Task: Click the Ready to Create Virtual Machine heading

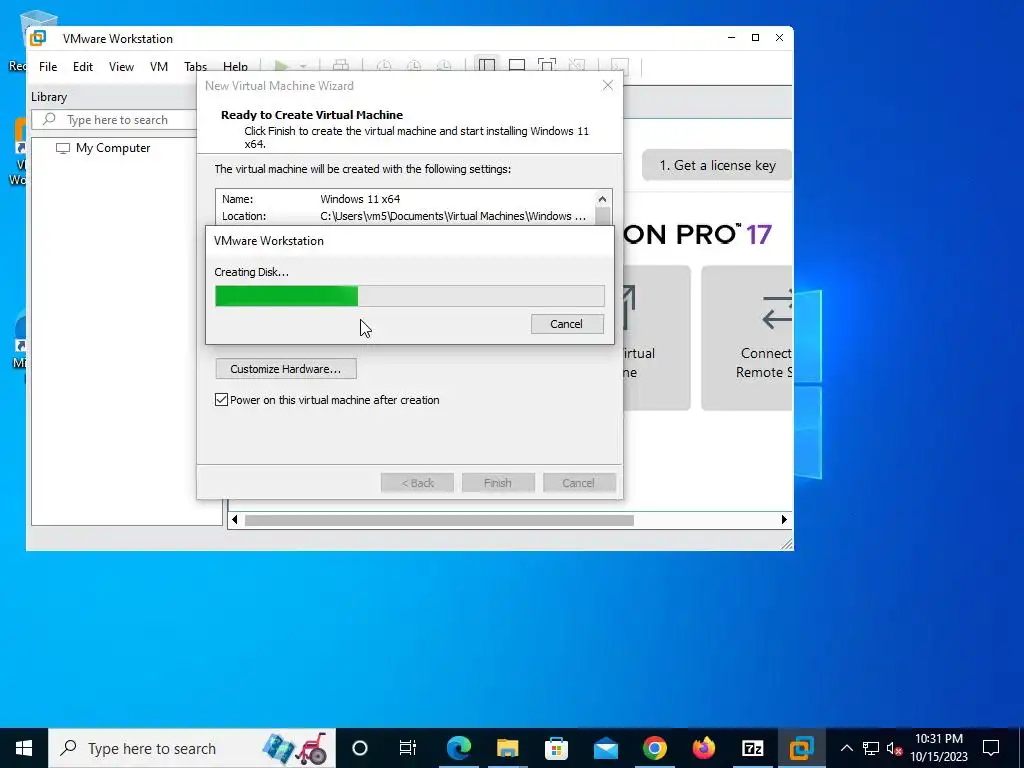Action: pos(312,115)
